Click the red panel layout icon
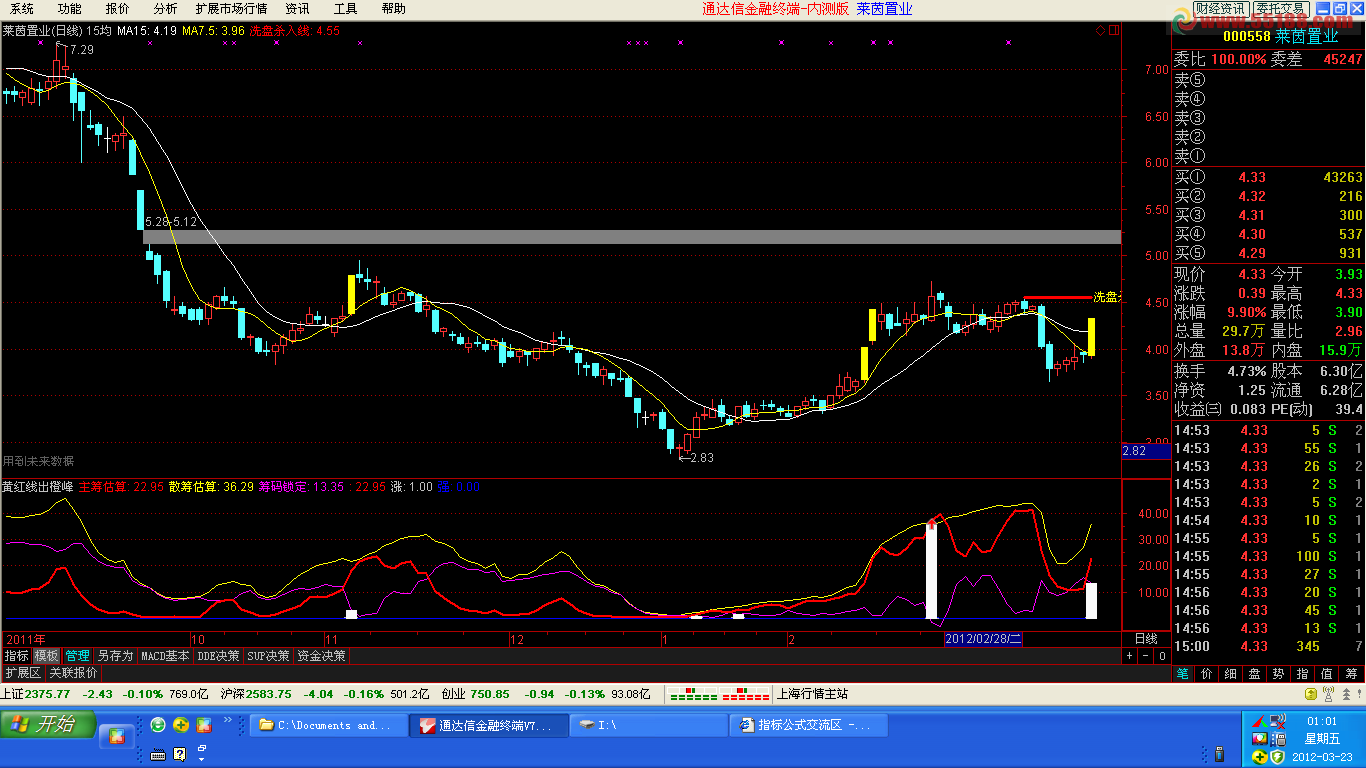Screen dimensions: 1366x768 click(x=1115, y=31)
